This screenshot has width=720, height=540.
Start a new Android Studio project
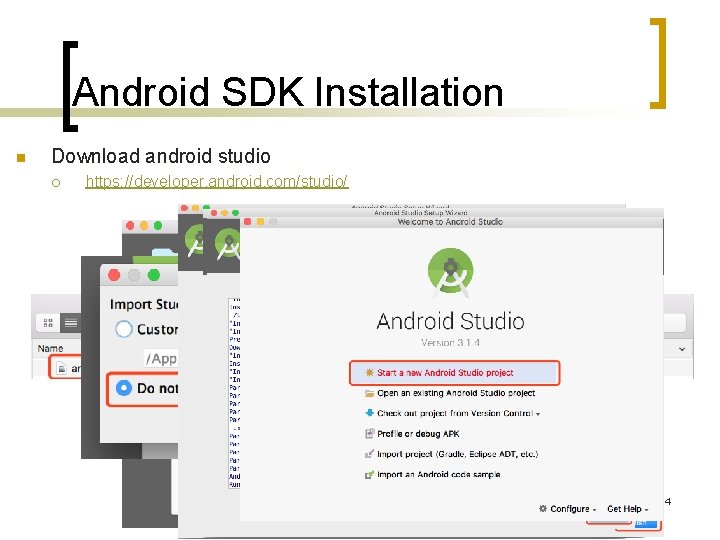coord(455,372)
